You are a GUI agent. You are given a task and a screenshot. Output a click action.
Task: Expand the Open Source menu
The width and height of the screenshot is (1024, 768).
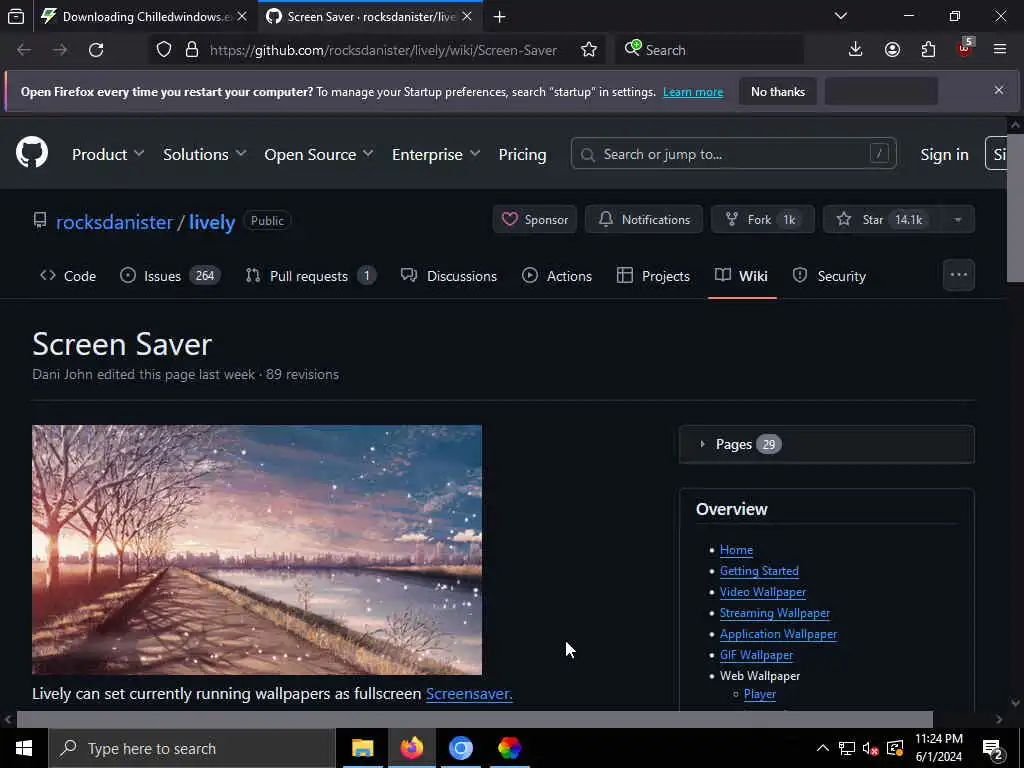pos(319,154)
